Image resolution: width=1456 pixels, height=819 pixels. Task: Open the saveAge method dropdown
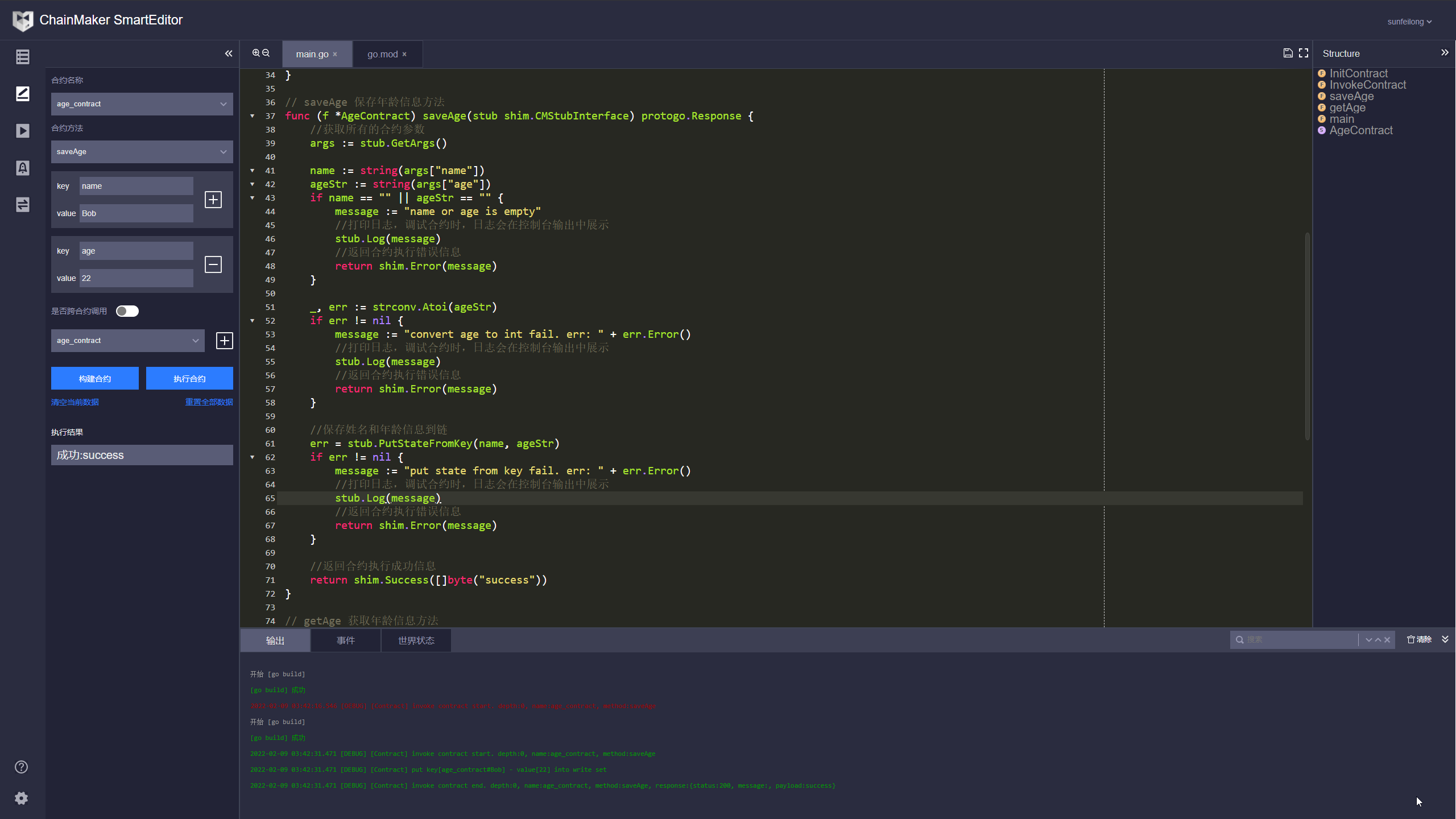coord(142,152)
